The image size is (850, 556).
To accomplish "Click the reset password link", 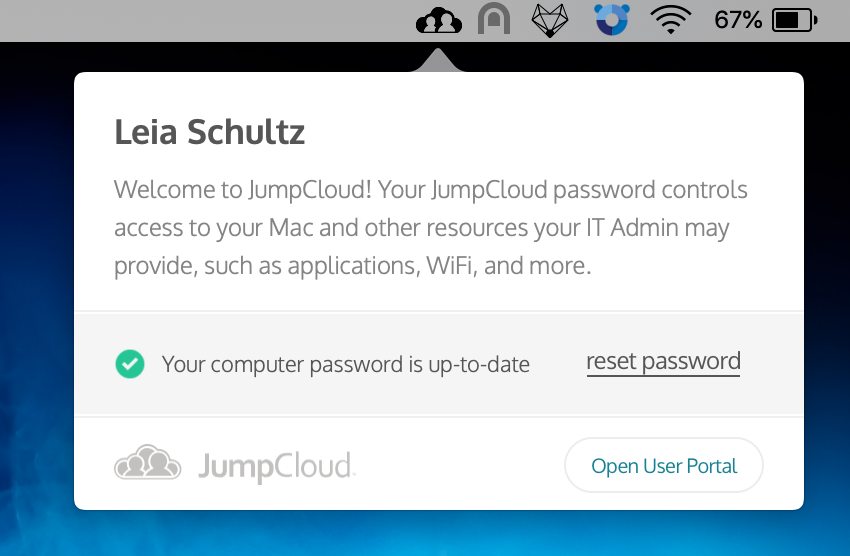I will tap(663, 362).
